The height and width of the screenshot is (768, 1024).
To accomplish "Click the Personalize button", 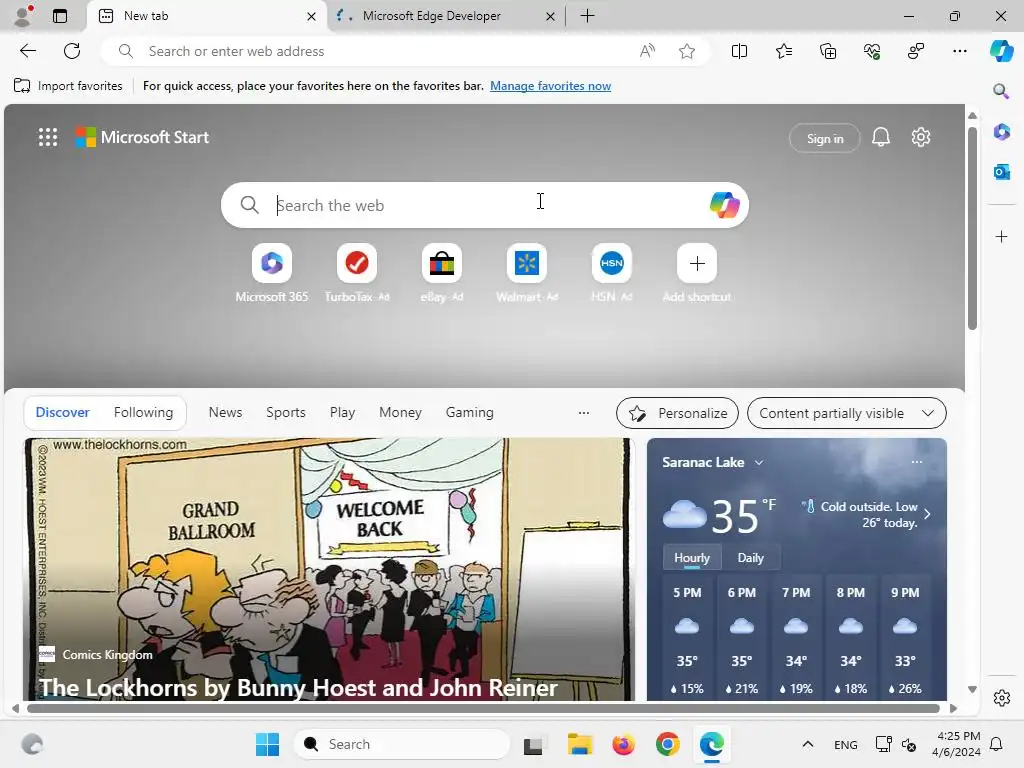I will coord(677,413).
